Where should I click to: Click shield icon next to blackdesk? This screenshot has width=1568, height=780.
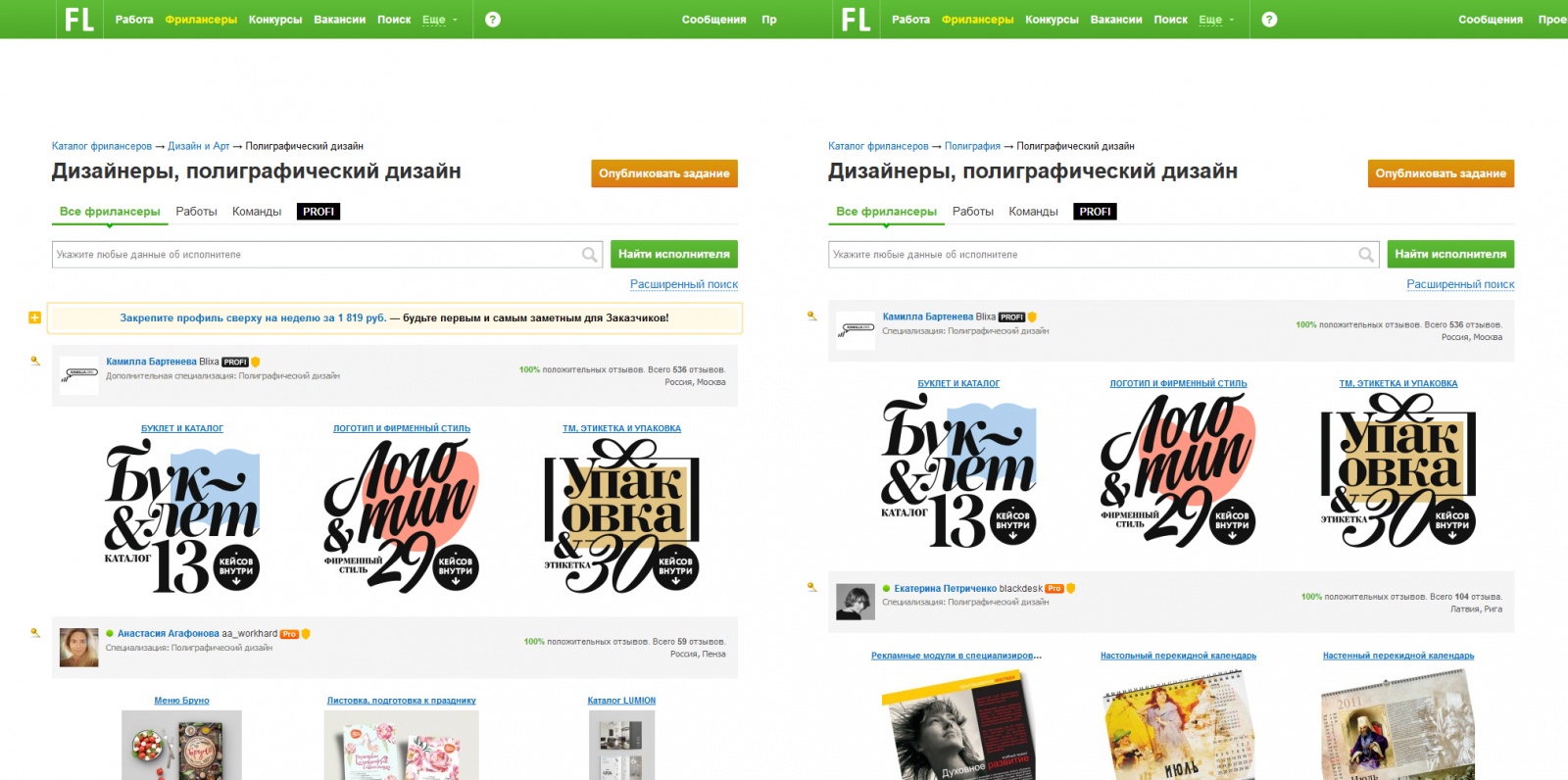point(1071,589)
